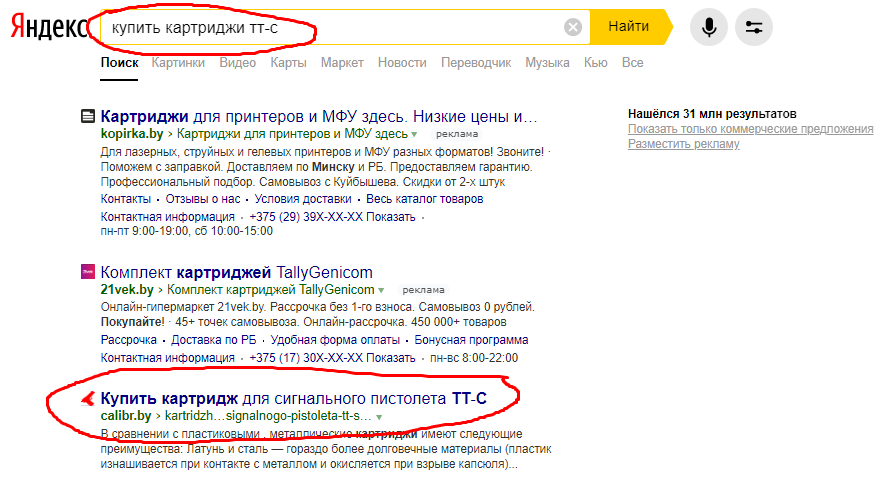This screenshot has width=890, height=488.
Task: Click the 21vek.by result favicon
Action: tap(87, 271)
